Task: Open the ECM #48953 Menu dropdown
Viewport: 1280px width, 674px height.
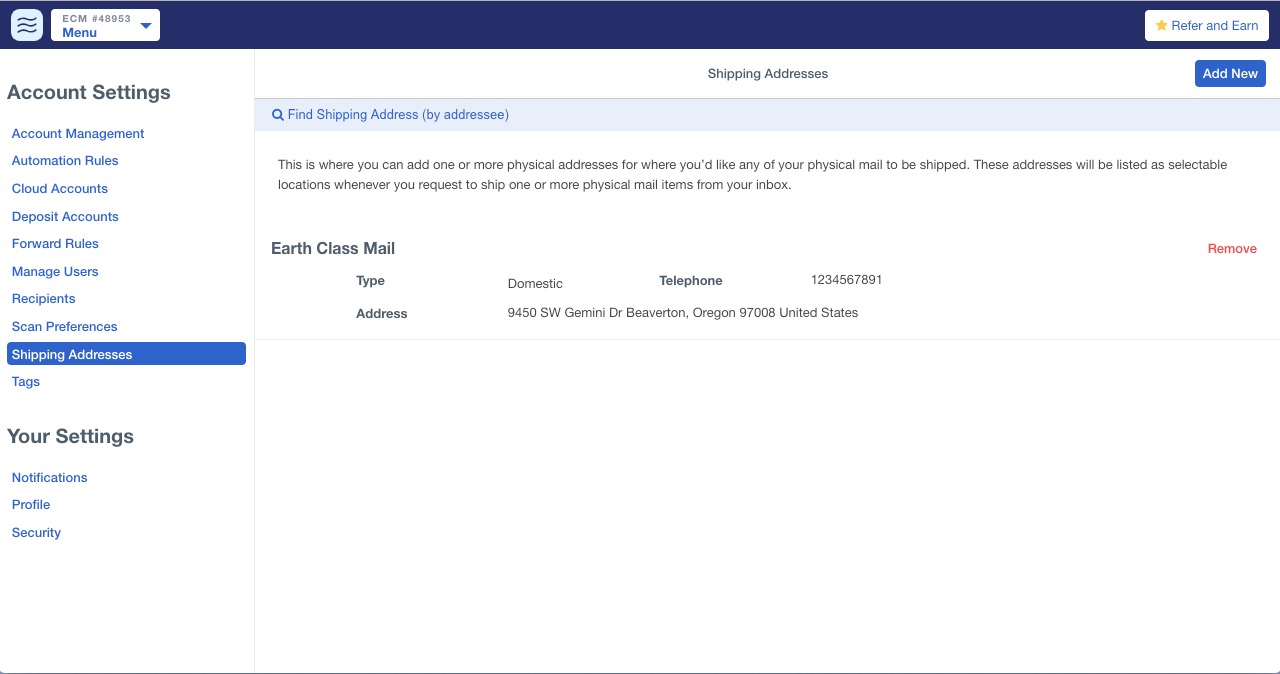Action: click(105, 25)
